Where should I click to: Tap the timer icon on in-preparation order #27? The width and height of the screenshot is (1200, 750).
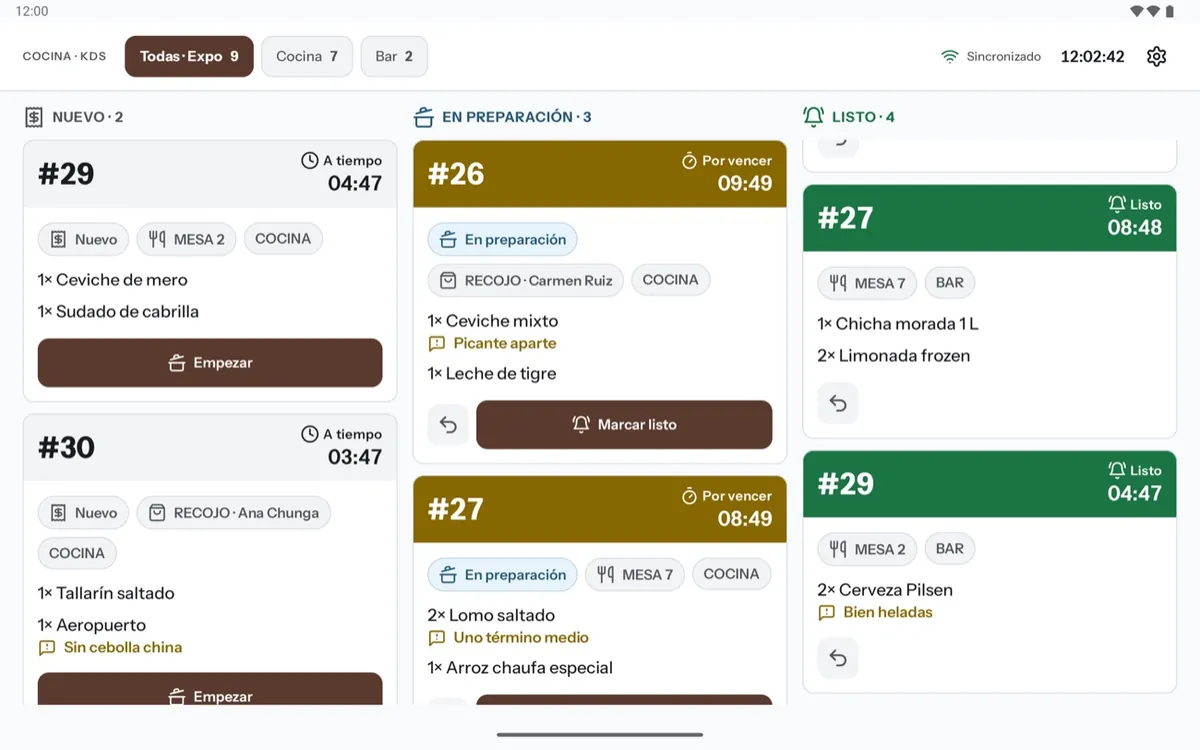click(689, 496)
